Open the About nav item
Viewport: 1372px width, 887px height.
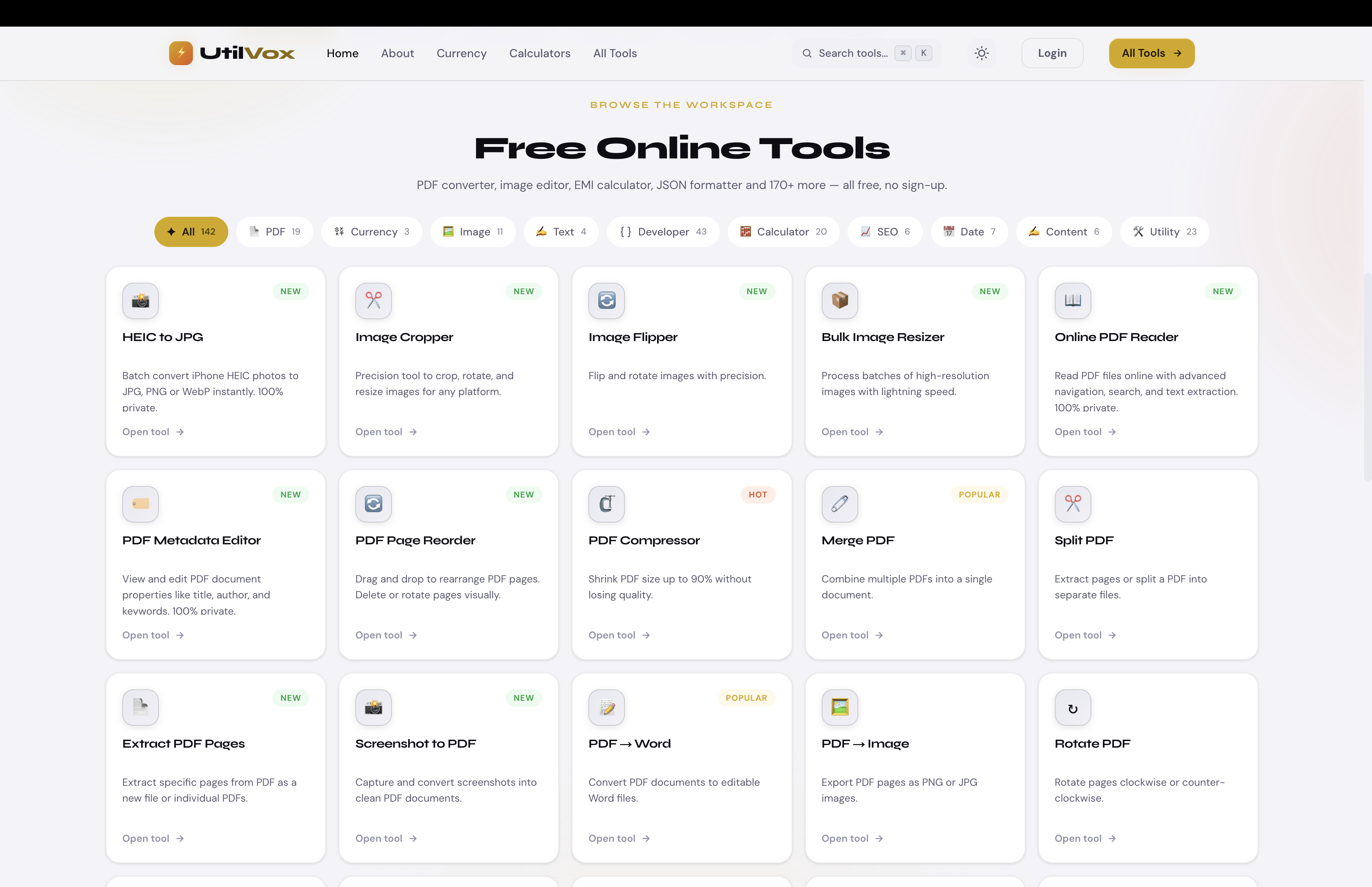(397, 53)
